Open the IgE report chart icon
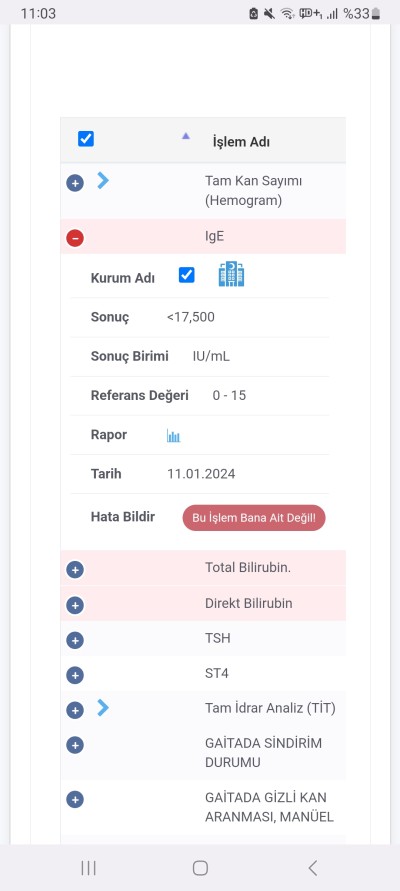 (x=173, y=436)
